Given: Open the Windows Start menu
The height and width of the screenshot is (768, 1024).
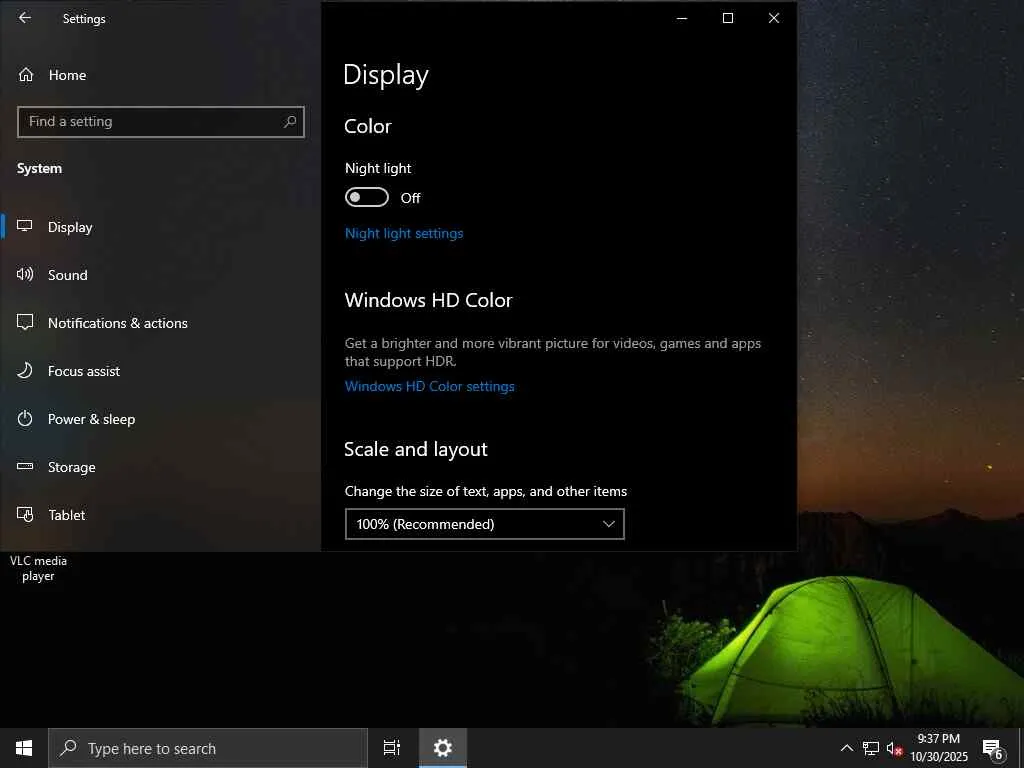Looking at the screenshot, I should (x=24, y=748).
